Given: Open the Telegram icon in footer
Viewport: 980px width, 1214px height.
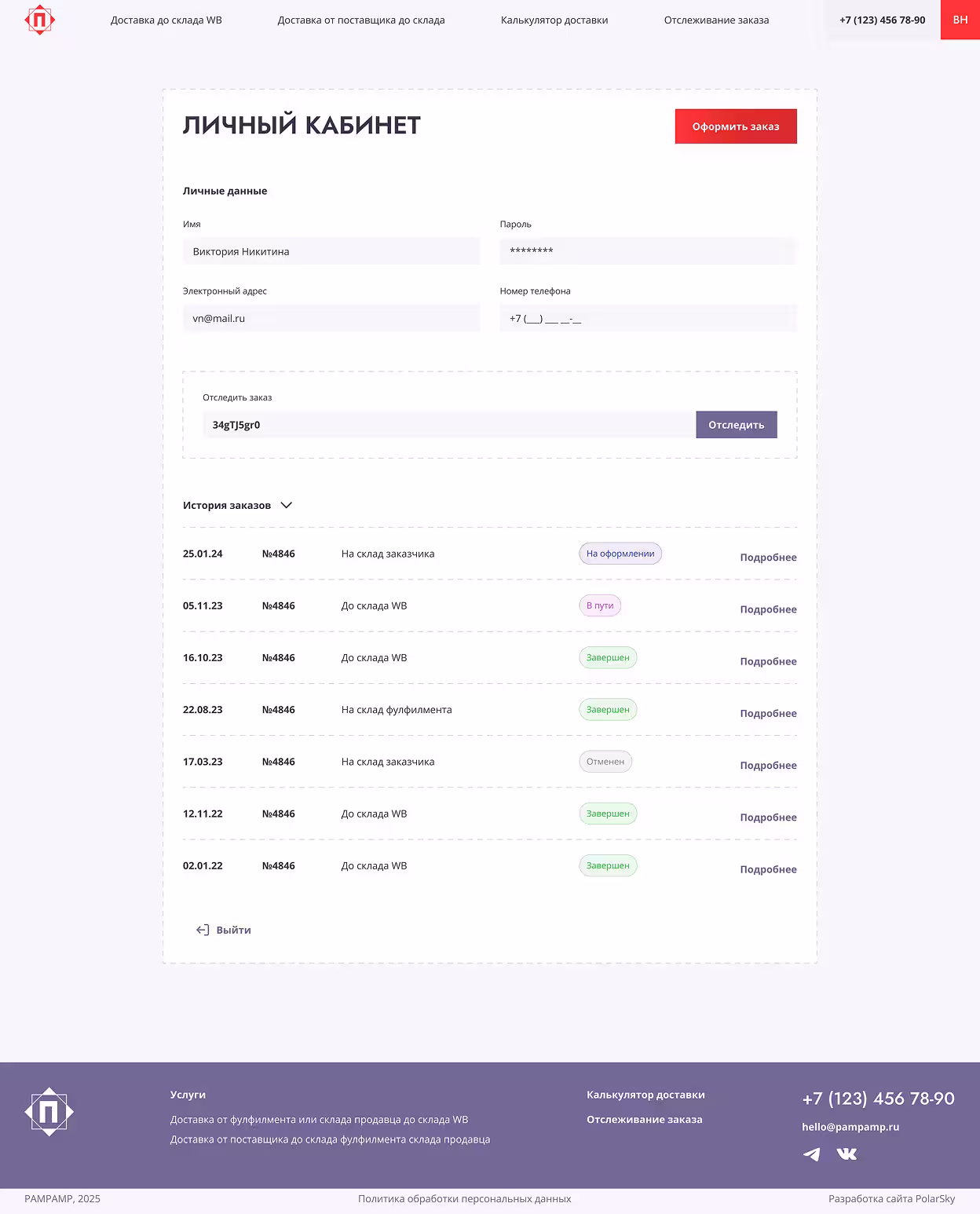Looking at the screenshot, I should pos(811,1154).
